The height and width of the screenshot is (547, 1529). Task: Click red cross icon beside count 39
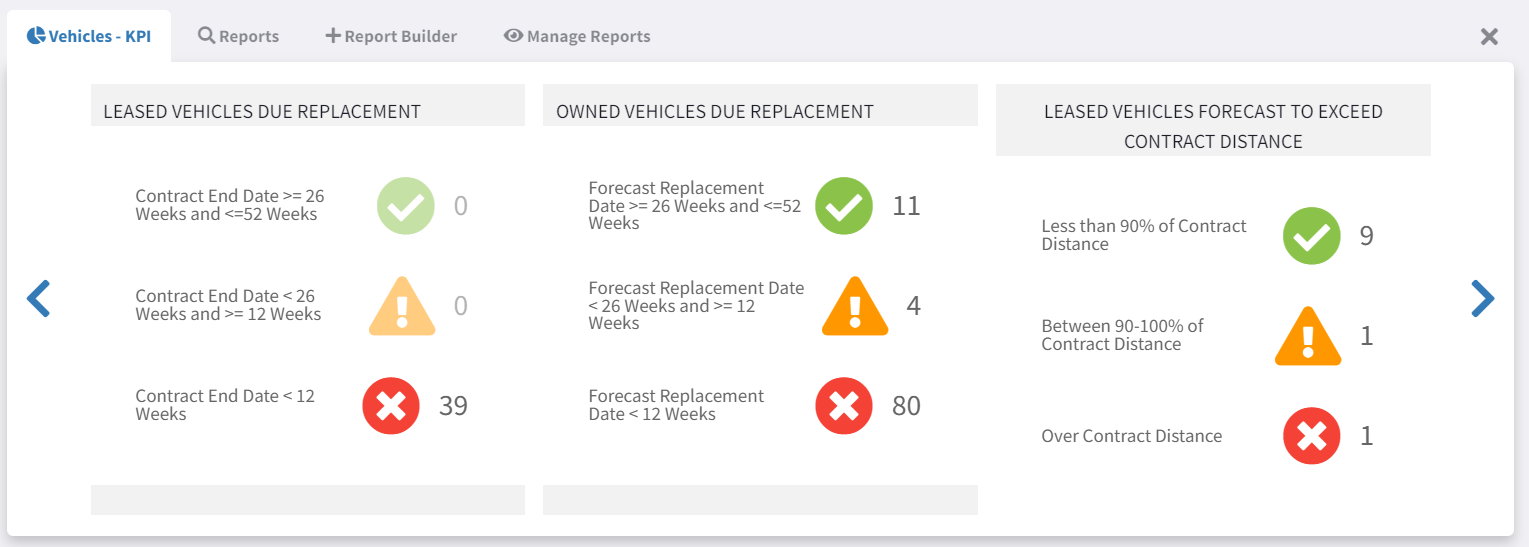(391, 406)
